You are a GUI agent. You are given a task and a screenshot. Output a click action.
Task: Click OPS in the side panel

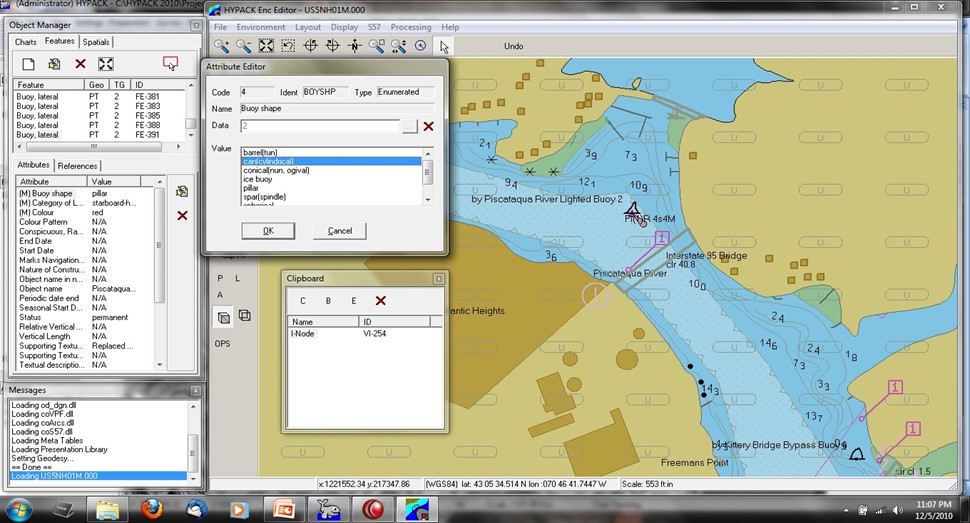pos(222,344)
